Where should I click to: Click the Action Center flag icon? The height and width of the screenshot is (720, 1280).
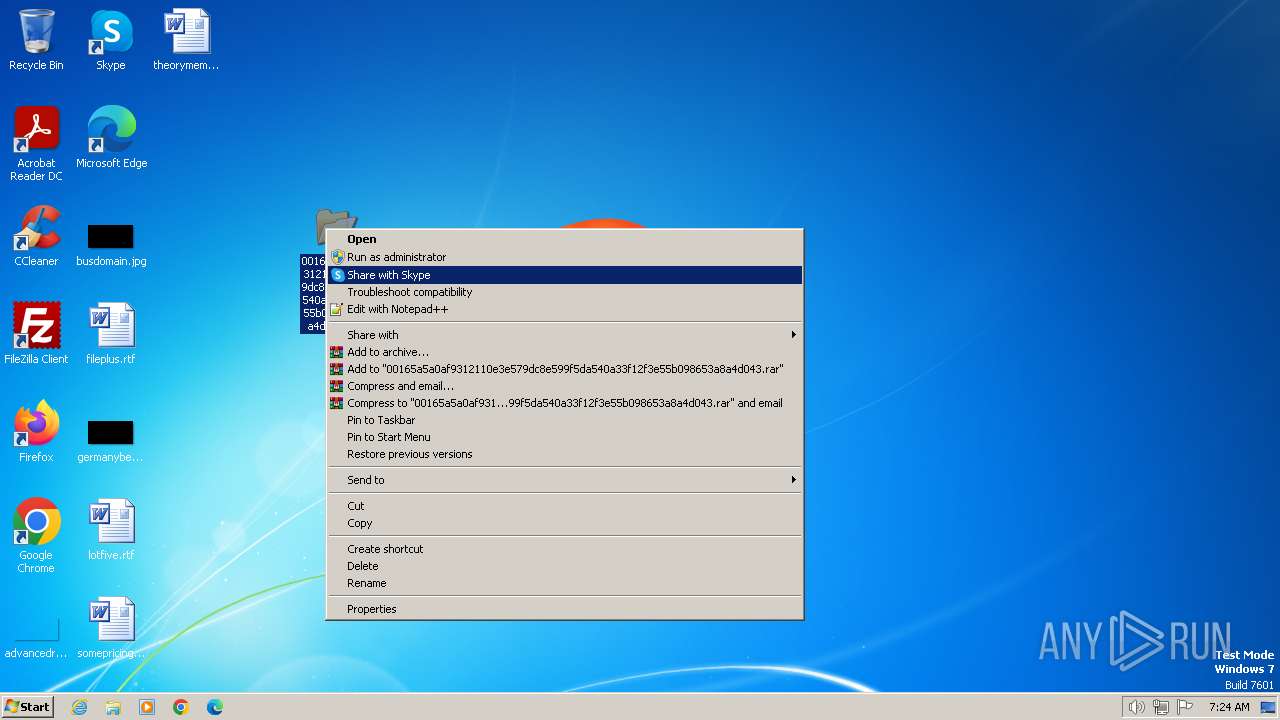[1185, 707]
